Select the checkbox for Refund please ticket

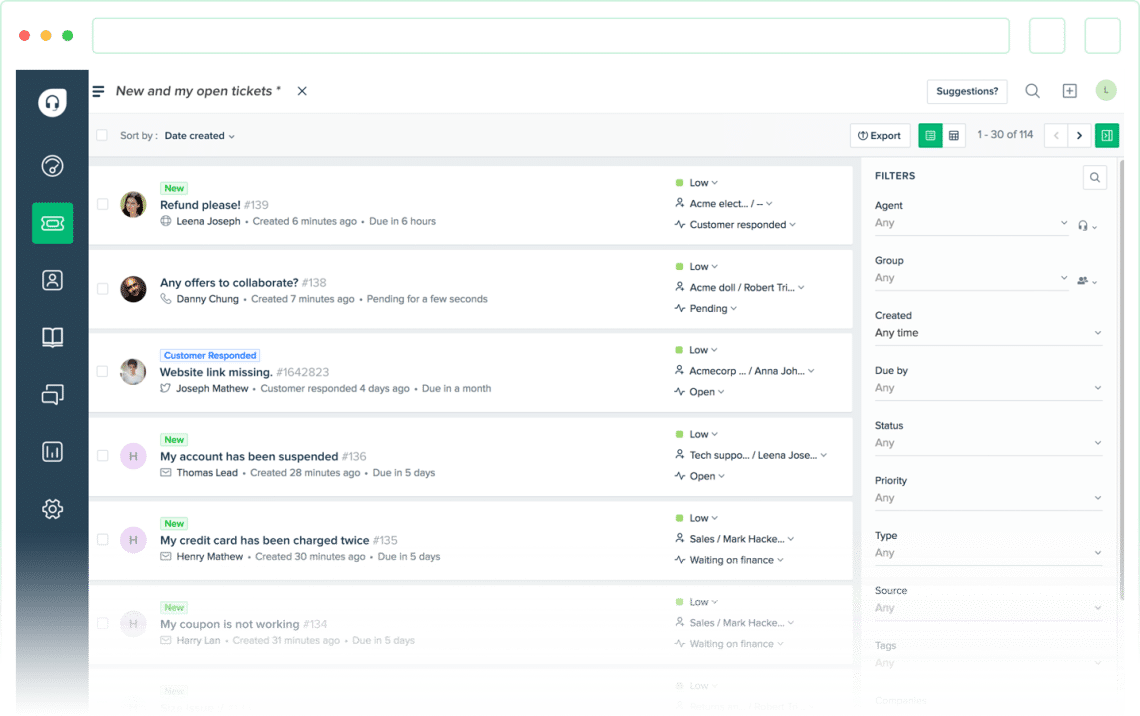coord(102,204)
